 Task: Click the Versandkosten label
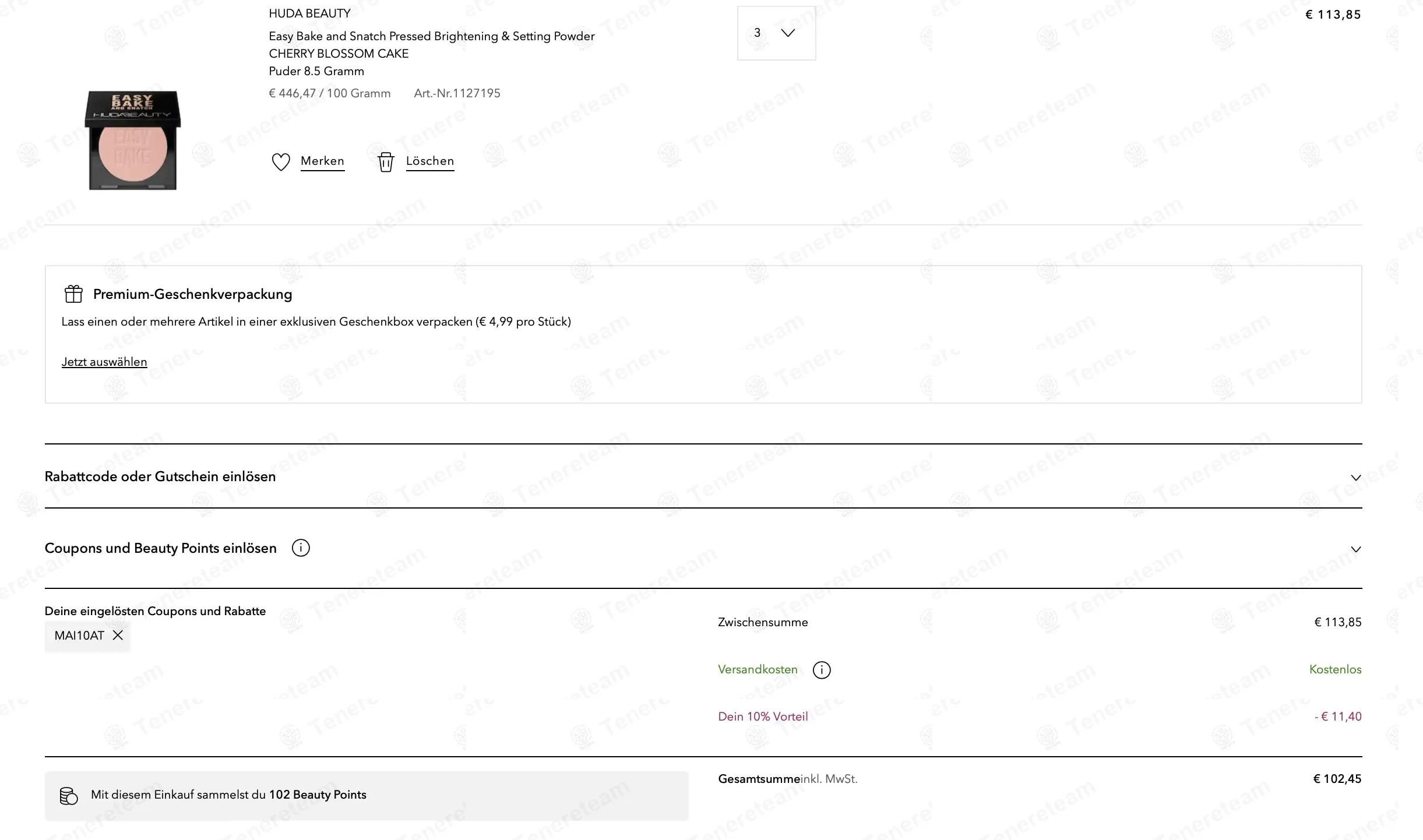click(758, 670)
